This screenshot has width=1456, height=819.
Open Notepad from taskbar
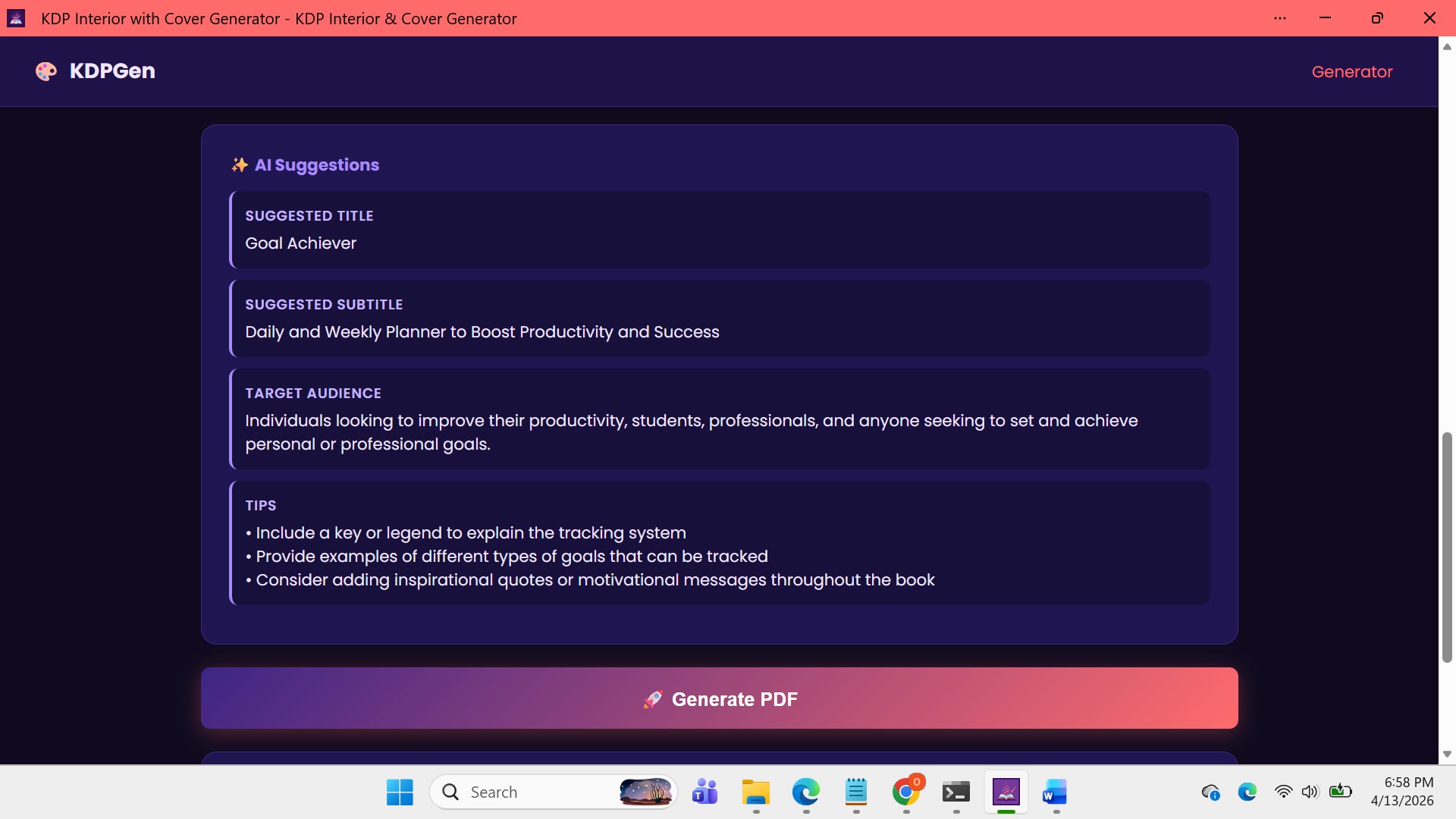tap(855, 792)
